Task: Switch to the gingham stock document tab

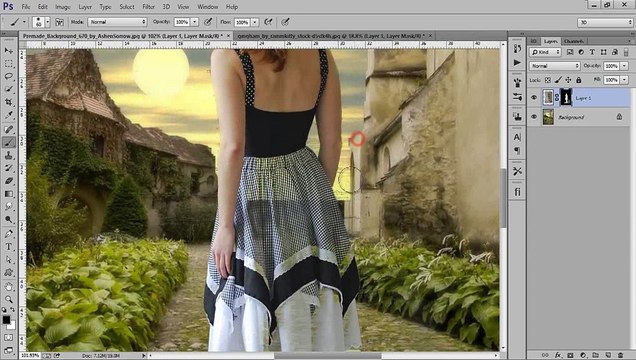Action: point(335,36)
